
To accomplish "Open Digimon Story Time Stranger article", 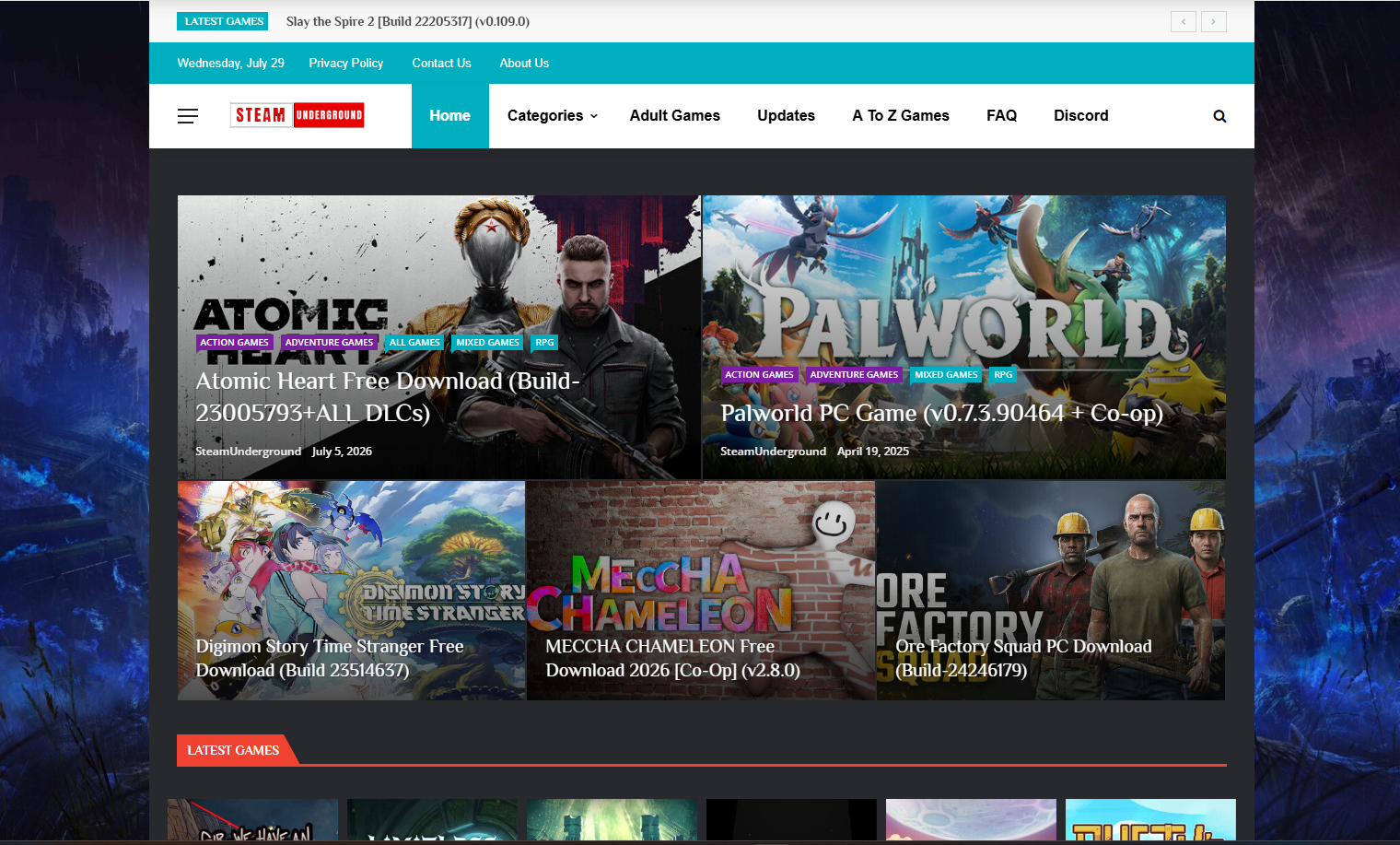I will [x=330, y=658].
